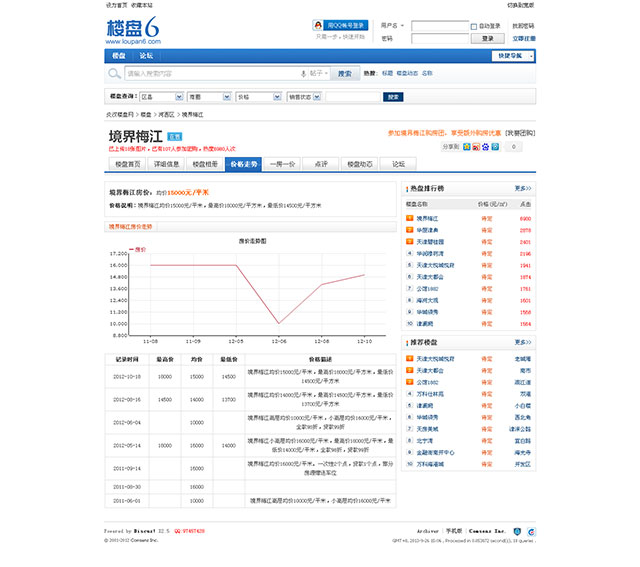
Task: Click rank 1 badge in 热盘排行榜
Action: click(x=409, y=217)
